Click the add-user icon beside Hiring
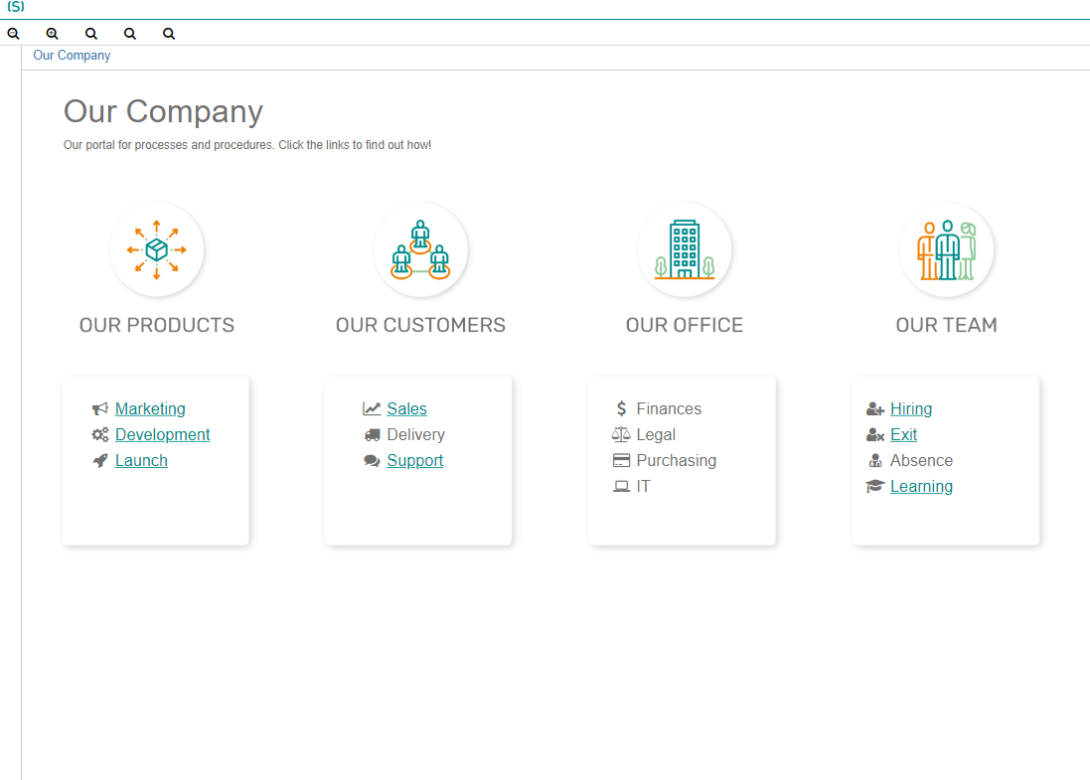This screenshot has width=1090, height=780. (875, 409)
